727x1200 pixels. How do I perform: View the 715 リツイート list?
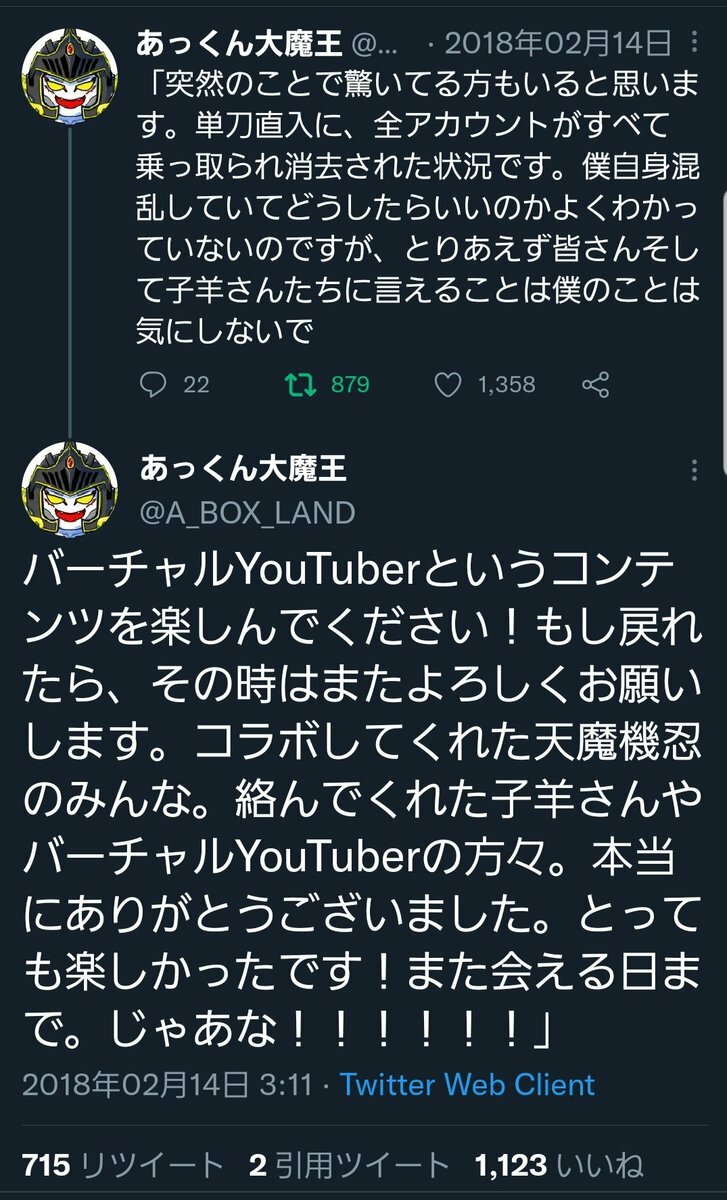point(122,1164)
